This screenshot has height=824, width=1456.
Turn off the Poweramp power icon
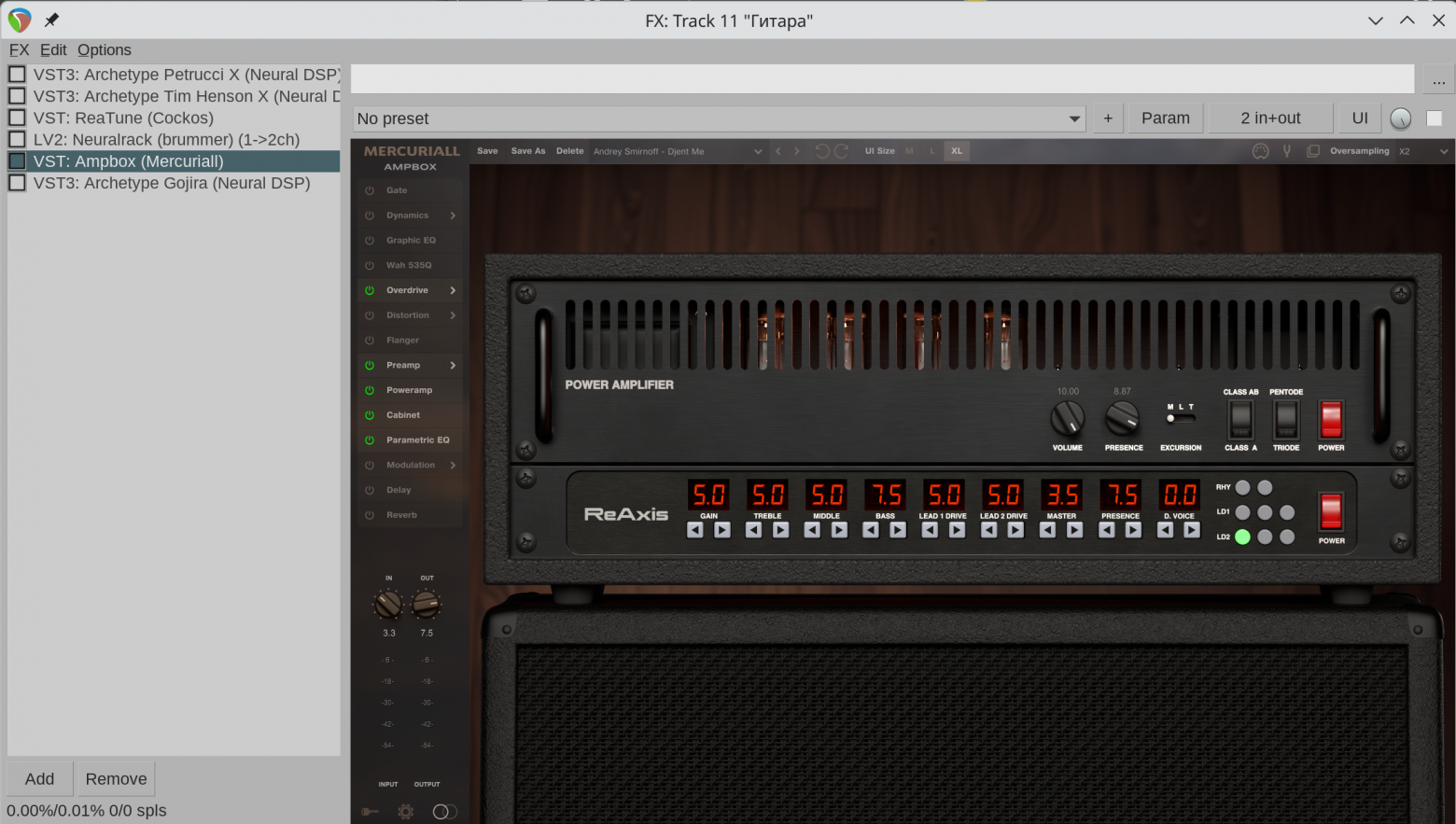tap(370, 390)
